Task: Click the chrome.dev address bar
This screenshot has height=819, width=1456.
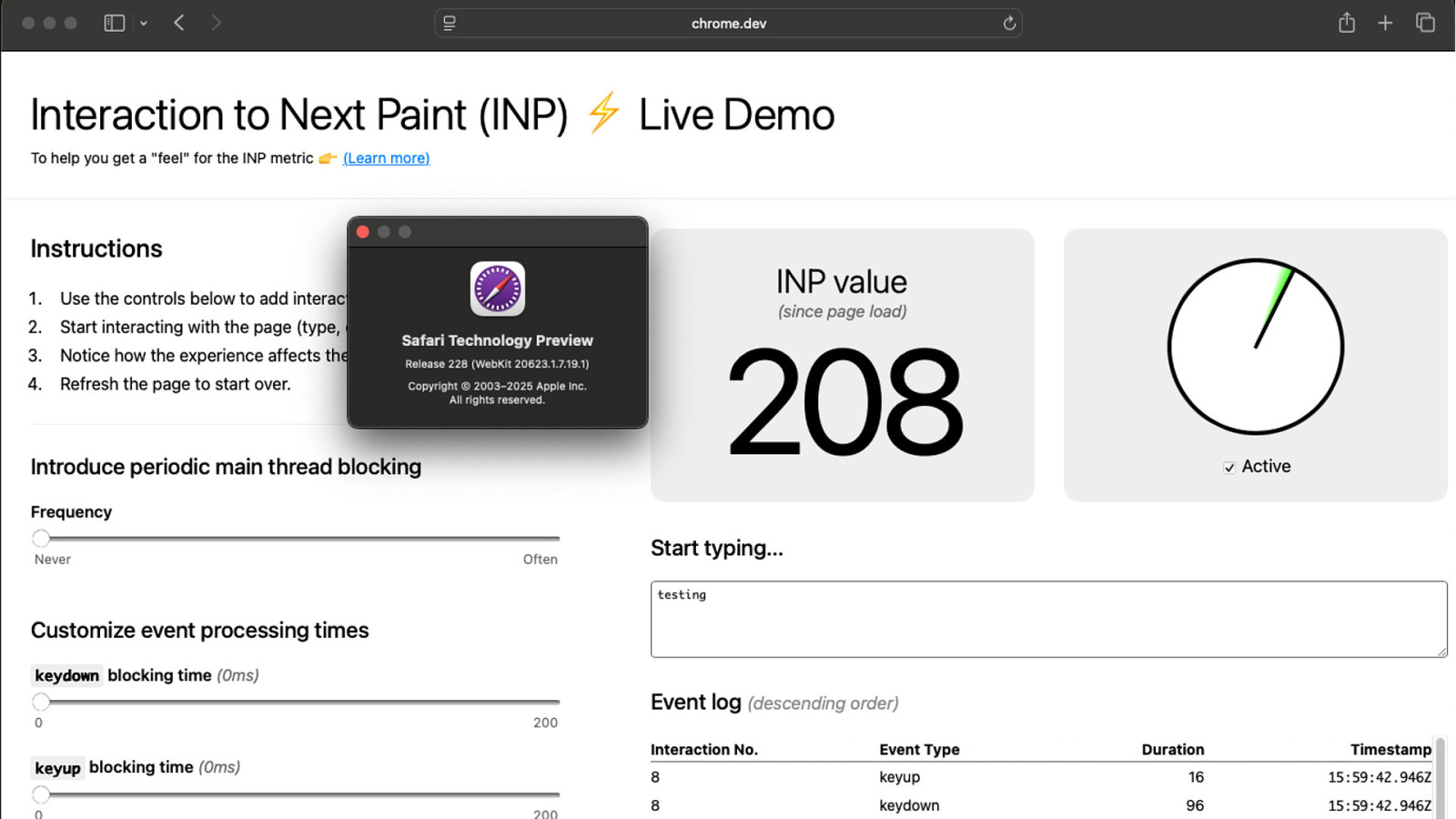Action: coord(728,24)
